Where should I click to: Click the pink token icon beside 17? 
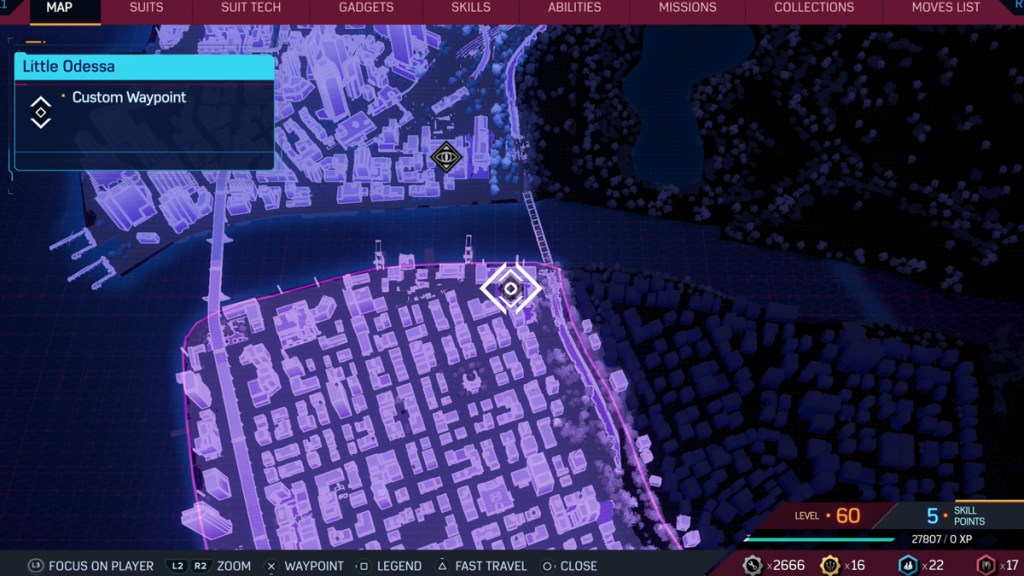[986, 565]
